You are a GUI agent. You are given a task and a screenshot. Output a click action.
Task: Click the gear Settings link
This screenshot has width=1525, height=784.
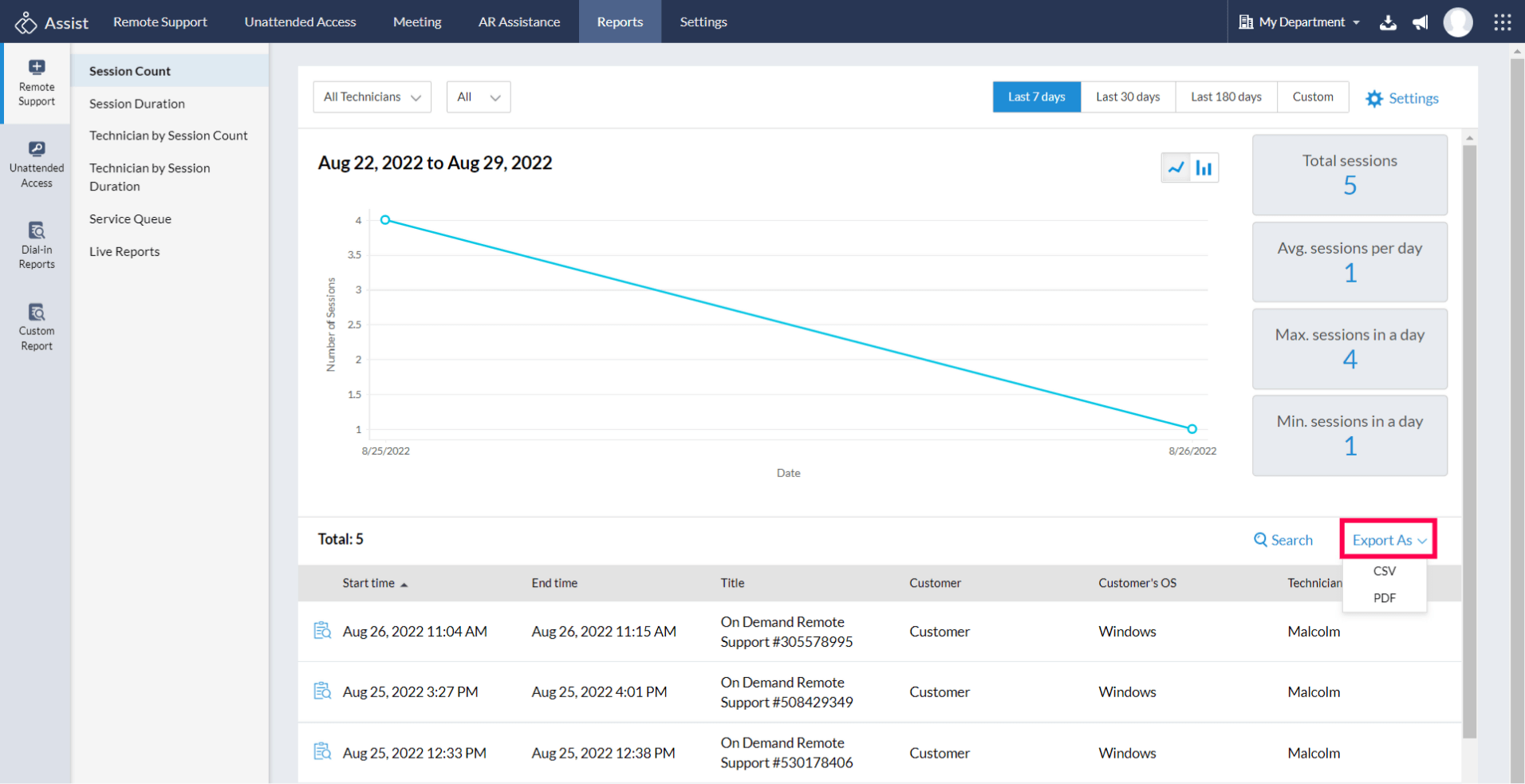[x=1402, y=98]
